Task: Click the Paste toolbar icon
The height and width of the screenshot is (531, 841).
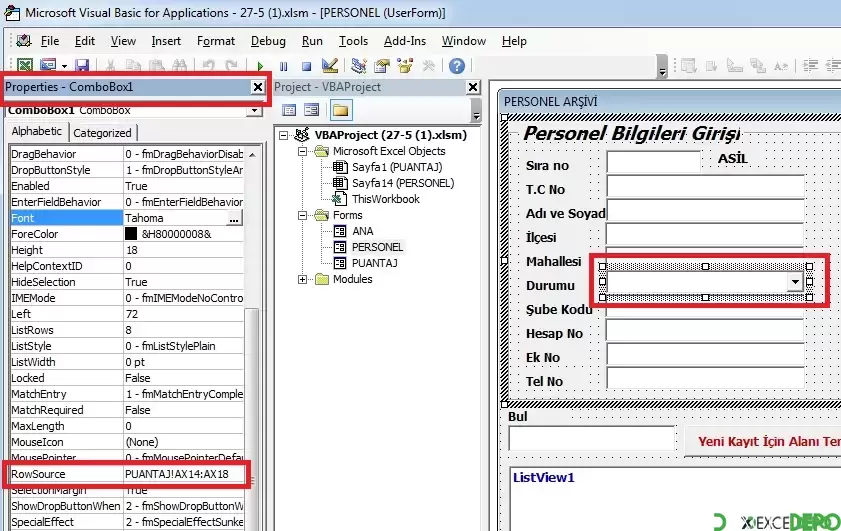Action: point(156,65)
